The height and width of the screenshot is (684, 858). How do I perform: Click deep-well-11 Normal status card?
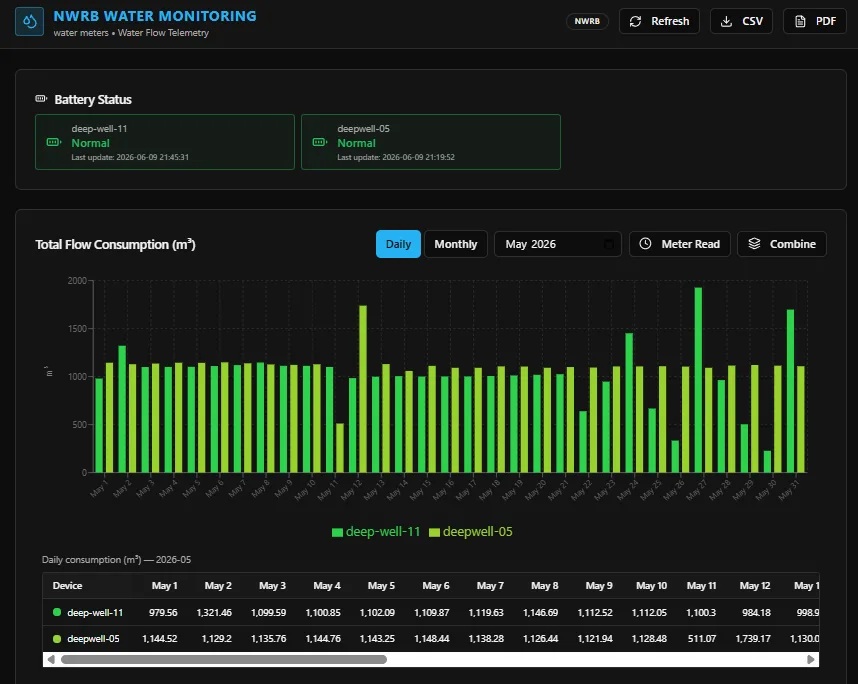165,142
